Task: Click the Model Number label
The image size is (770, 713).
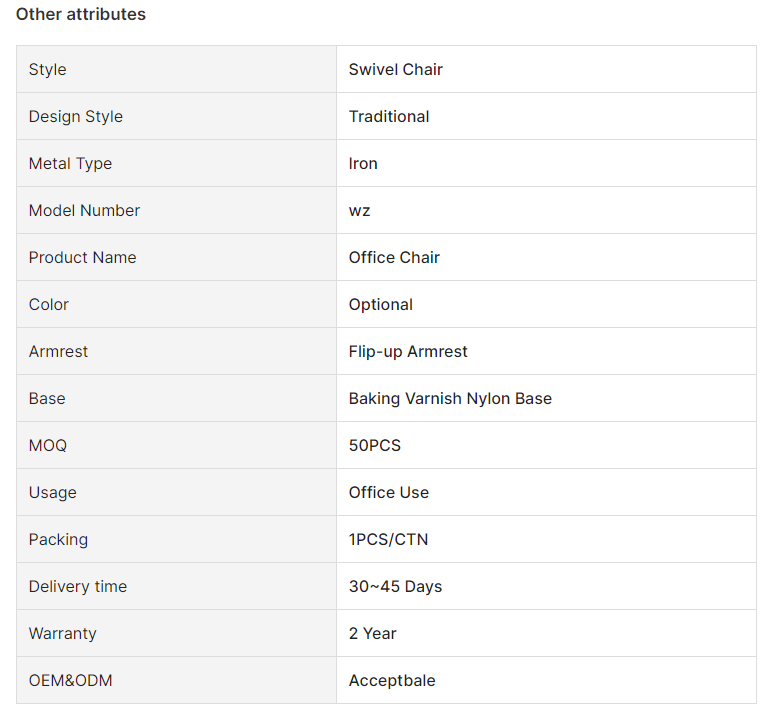Action: pyautogui.click(x=84, y=210)
